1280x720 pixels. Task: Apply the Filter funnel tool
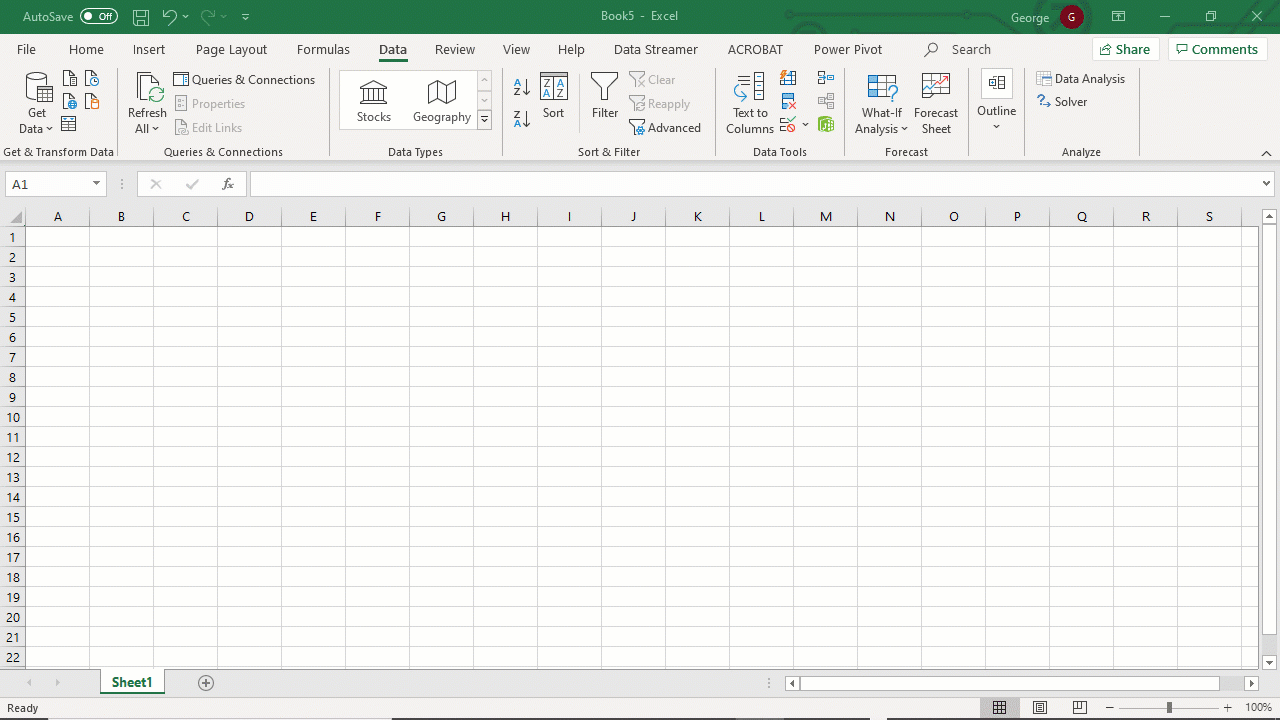605,97
